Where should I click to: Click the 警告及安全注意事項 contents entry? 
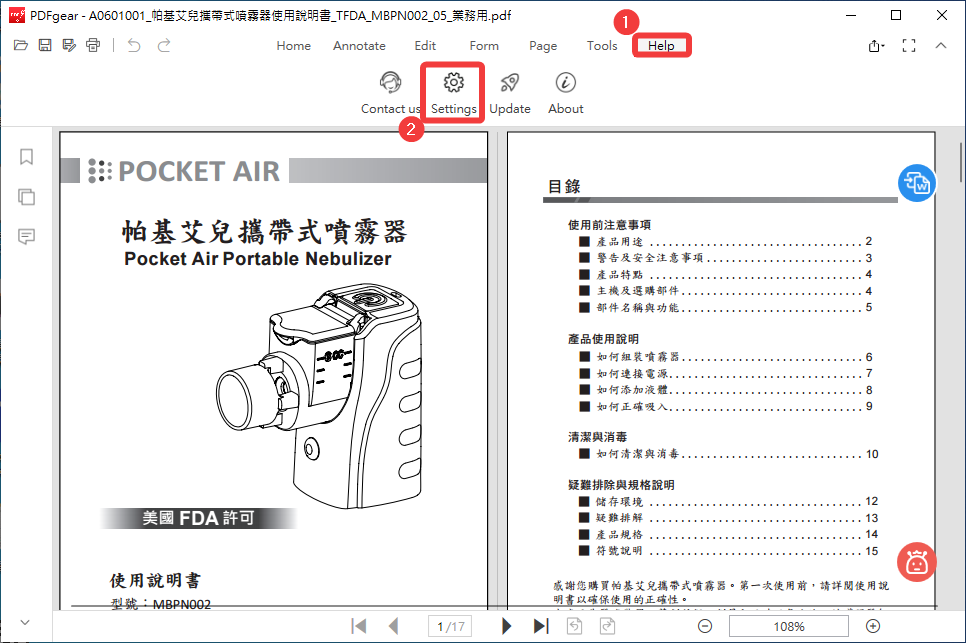tap(726, 258)
